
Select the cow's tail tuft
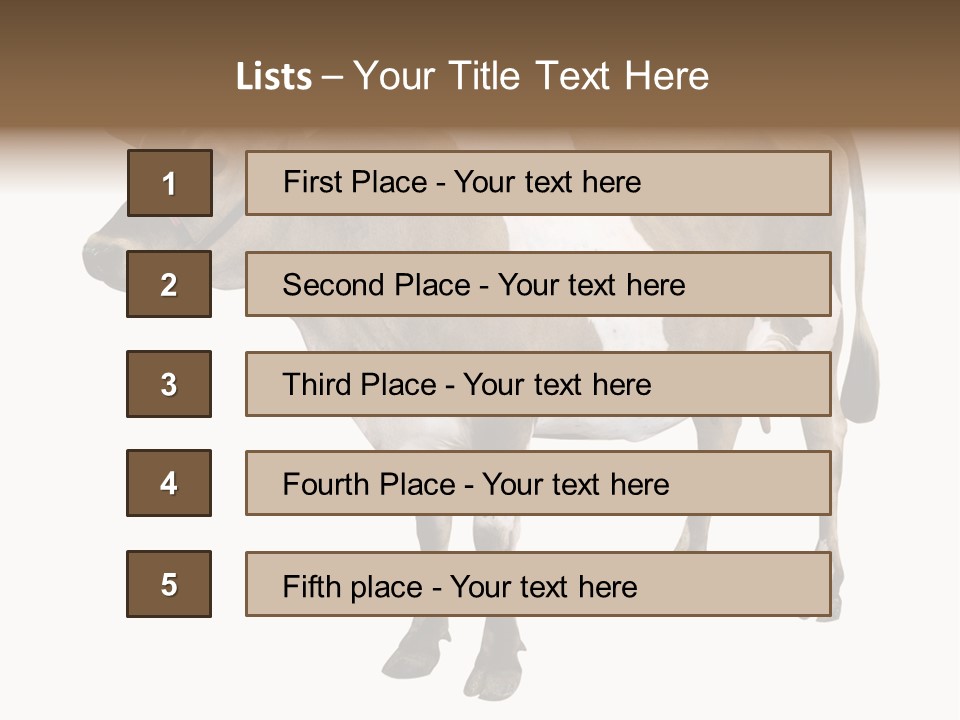(x=860, y=380)
